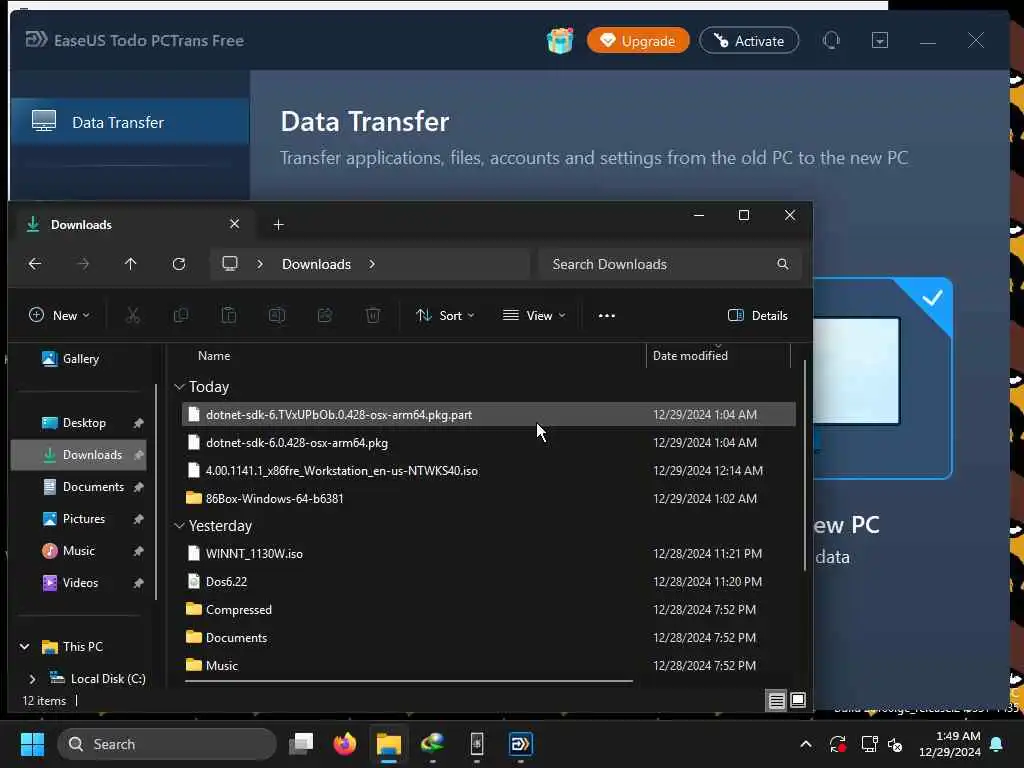1024x768 pixels.
Task: Click the Paste toolbar icon
Action: [229, 315]
